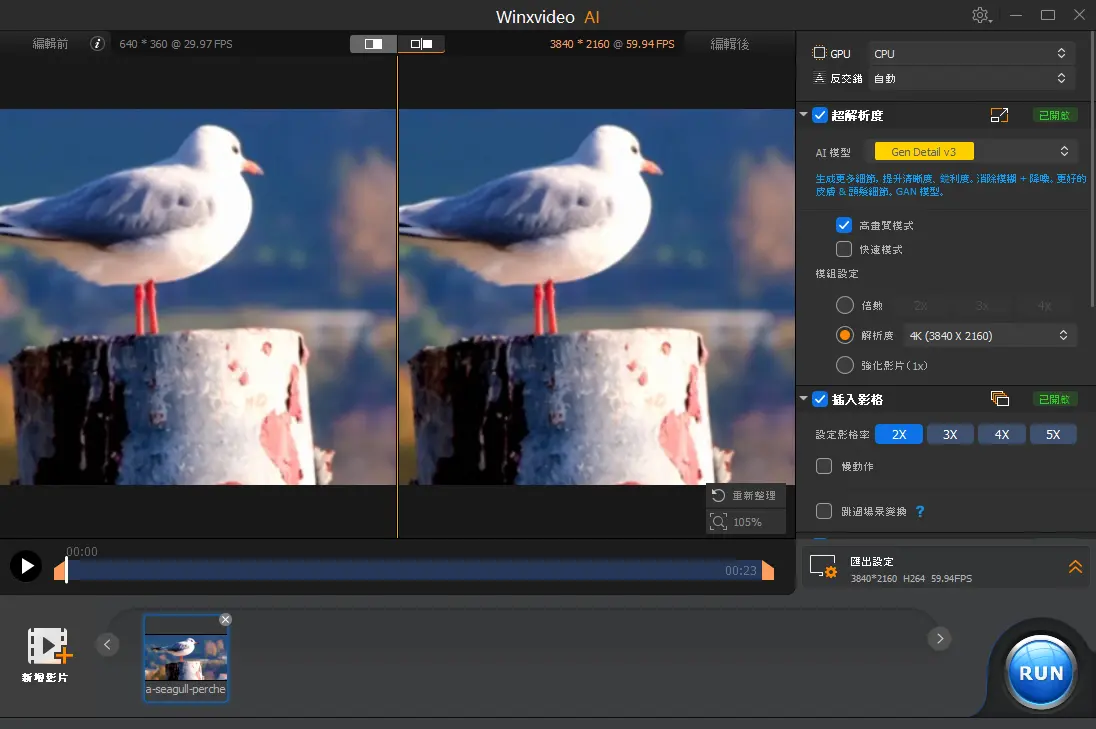
Task: Click the 新增影片 add video icon
Action: [x=47, y=647]
